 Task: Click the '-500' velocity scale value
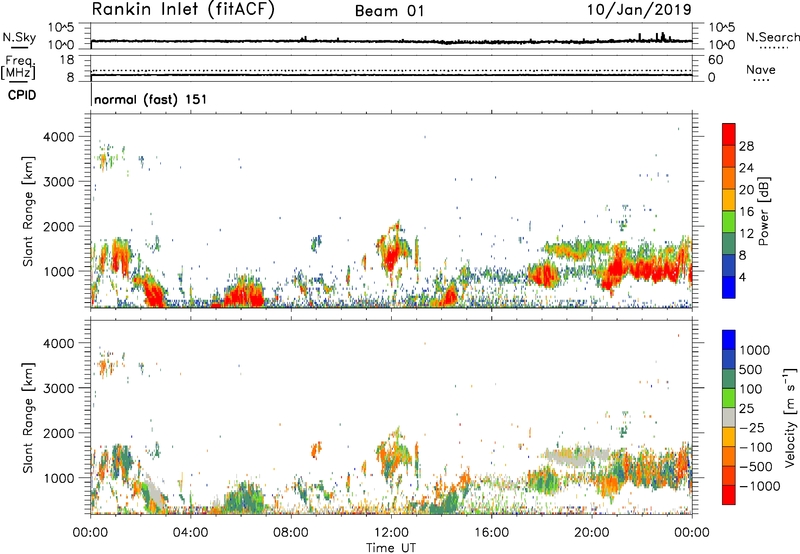[x=756, y=466]
